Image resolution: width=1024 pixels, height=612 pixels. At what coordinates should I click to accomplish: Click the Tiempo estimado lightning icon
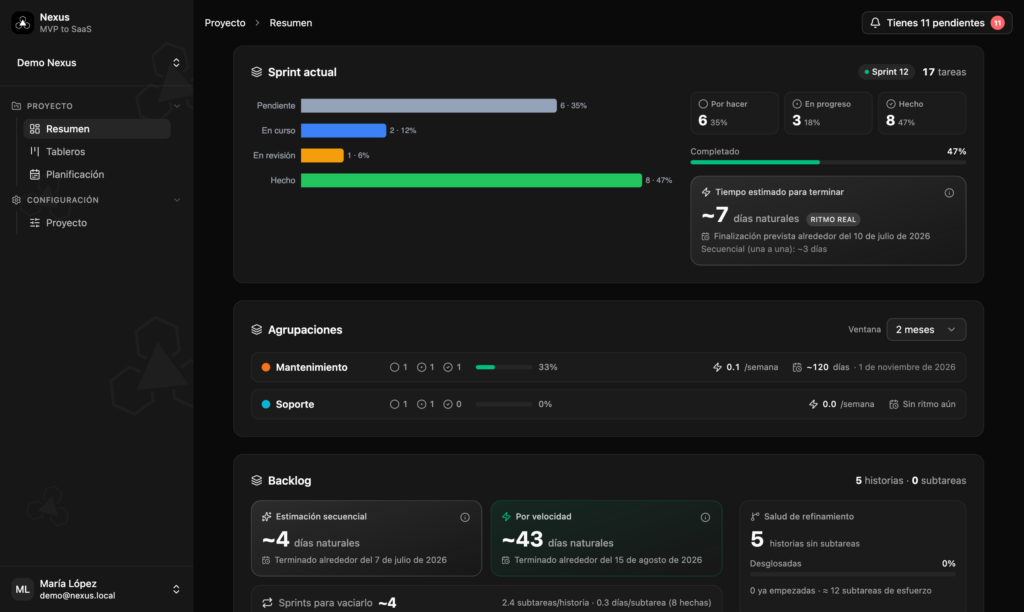pos(706,192)
